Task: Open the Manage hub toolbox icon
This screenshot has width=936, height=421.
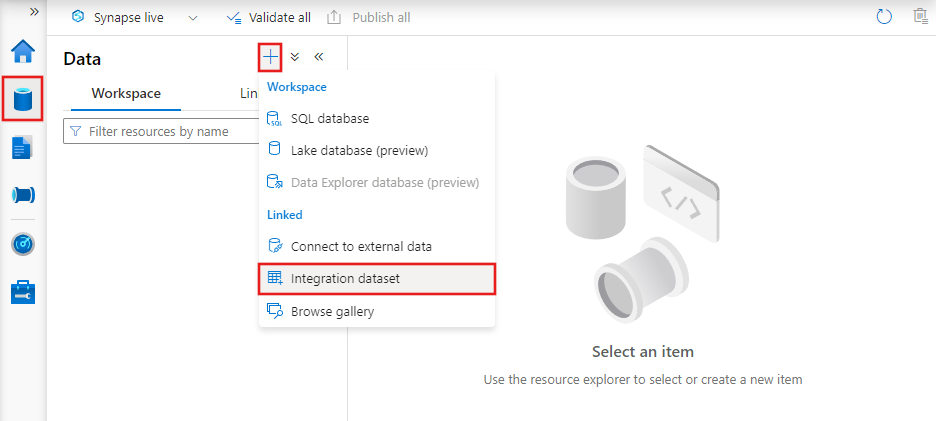Action: coord(23,292)
